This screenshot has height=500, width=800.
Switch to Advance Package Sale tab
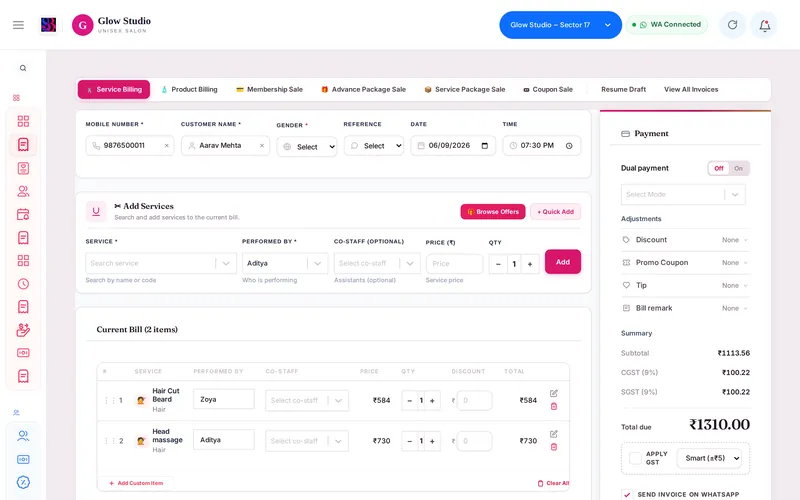[x=363, y=89]
